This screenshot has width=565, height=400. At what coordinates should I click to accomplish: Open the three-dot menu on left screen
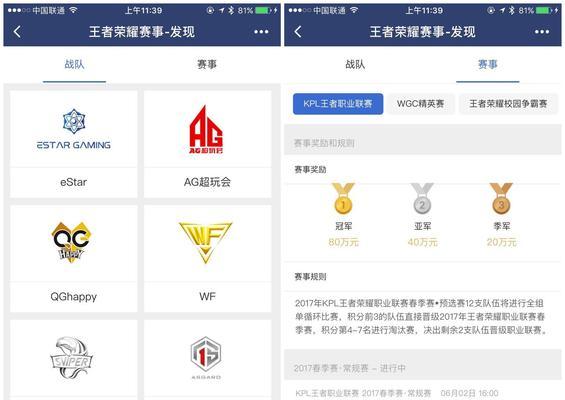pyautogui.click(x=261, y=32)
